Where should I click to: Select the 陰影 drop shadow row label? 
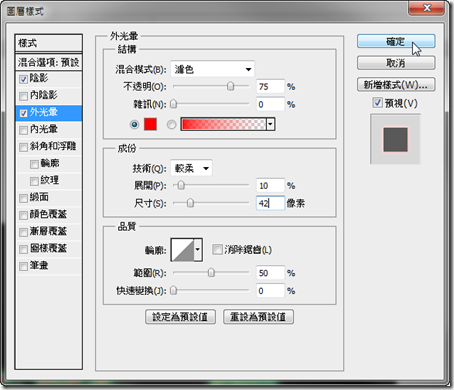(x=39, y=78)
